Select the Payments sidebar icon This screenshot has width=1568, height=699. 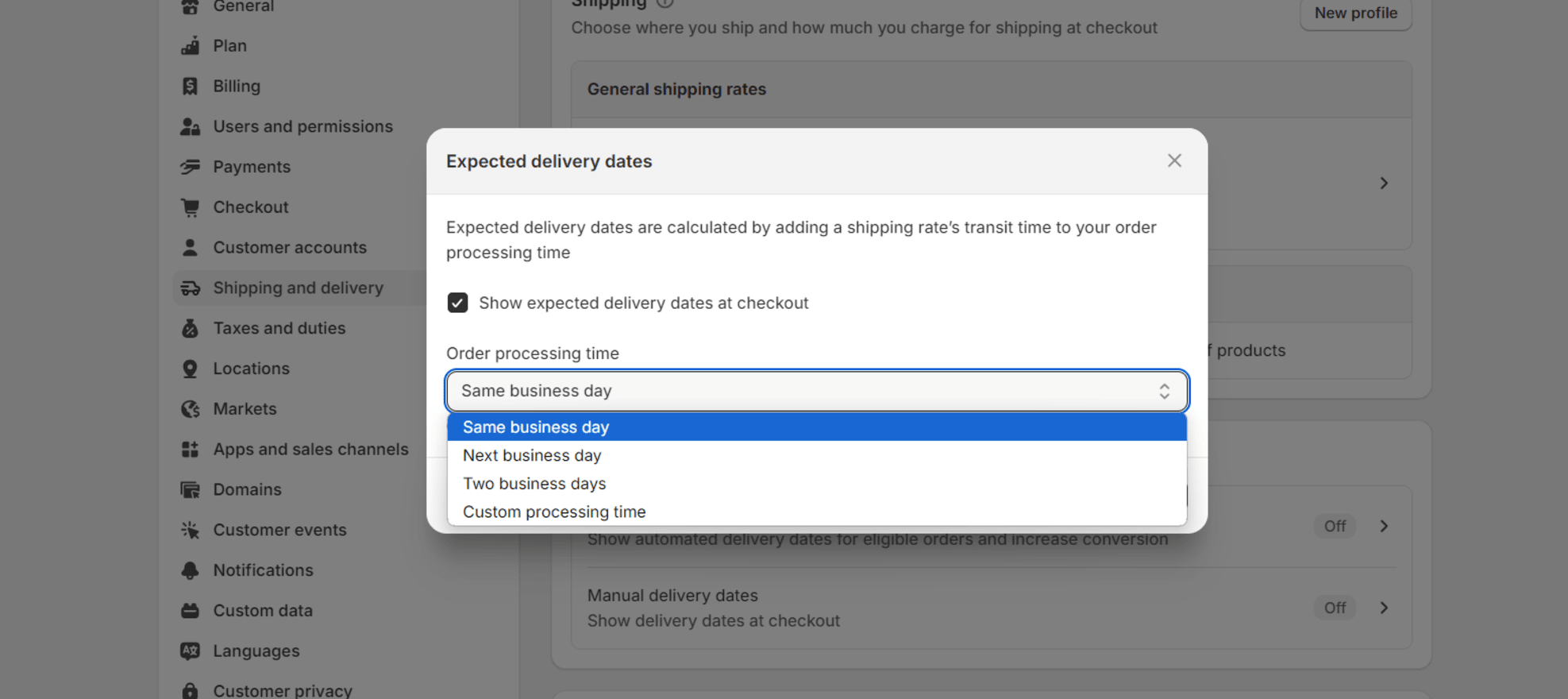(191, 166)
